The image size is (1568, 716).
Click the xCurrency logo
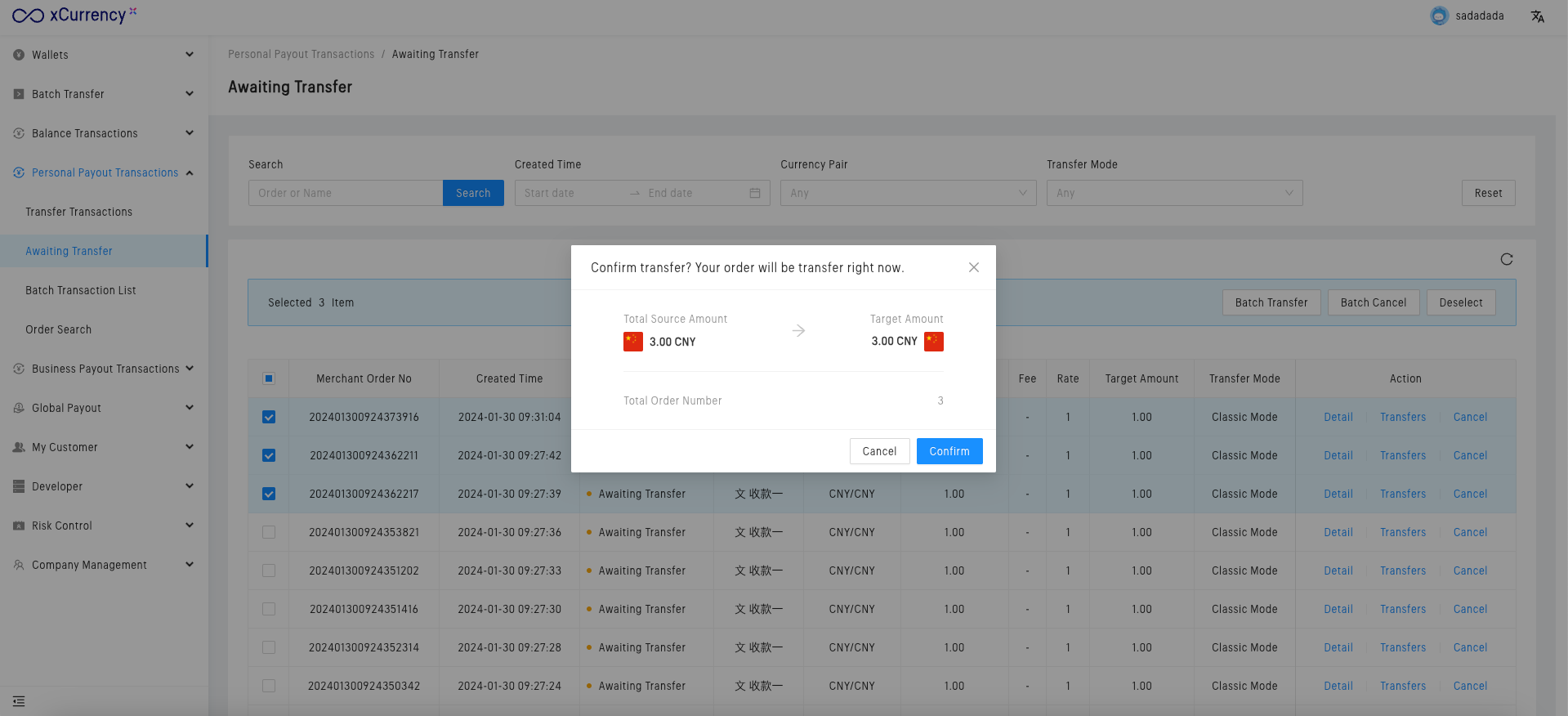click(74, 16)
